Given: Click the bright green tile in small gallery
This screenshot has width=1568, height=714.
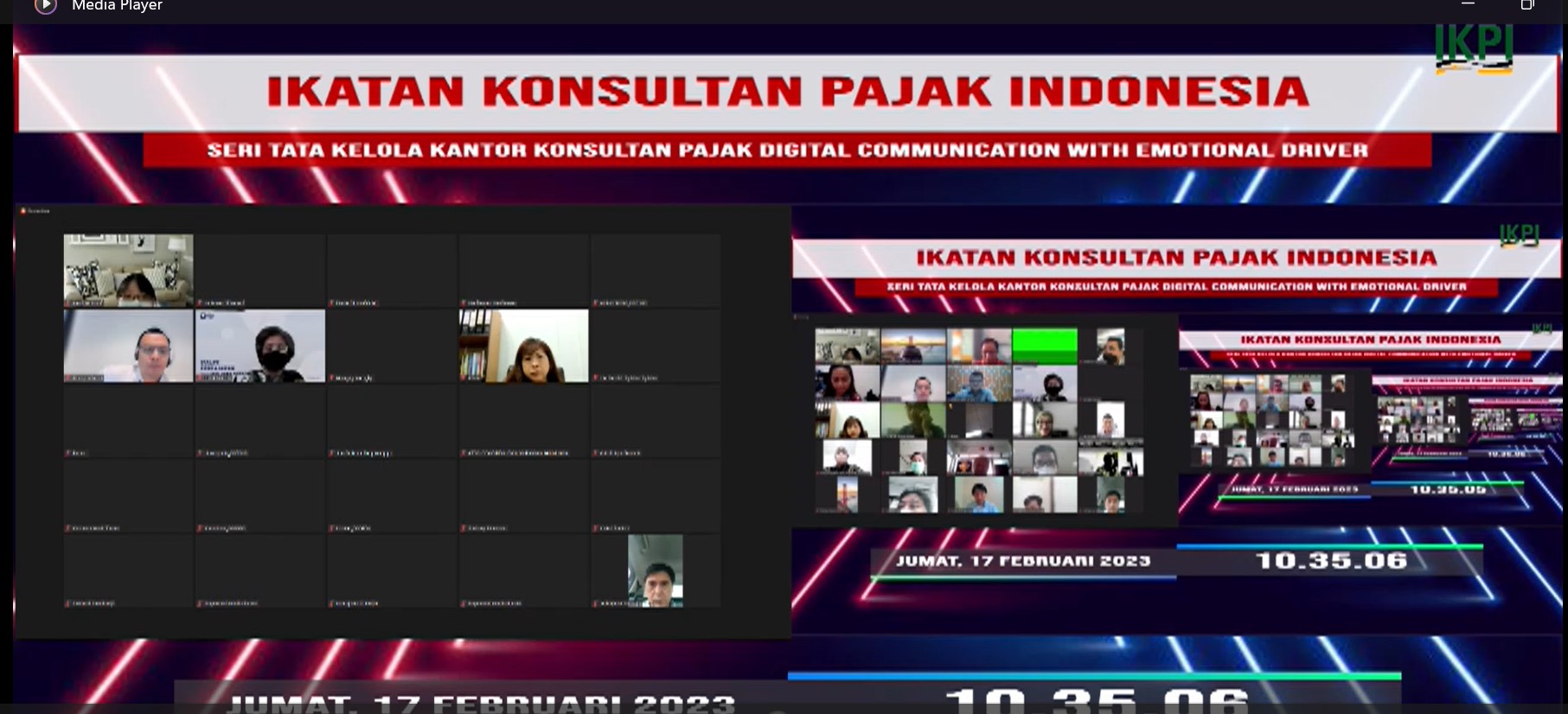Looking at the screenshot, I should [1045, 346].
